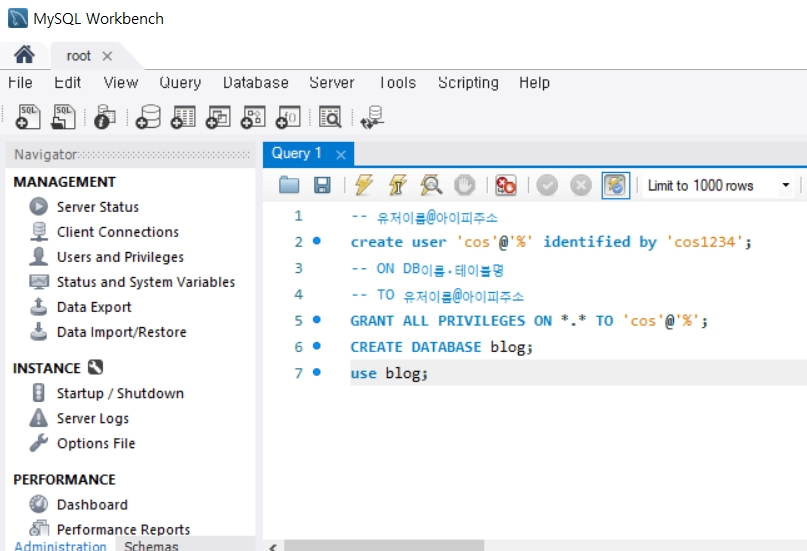Open the Scripting menu
Screen dimensions: 807x551
tap(468, 83)
